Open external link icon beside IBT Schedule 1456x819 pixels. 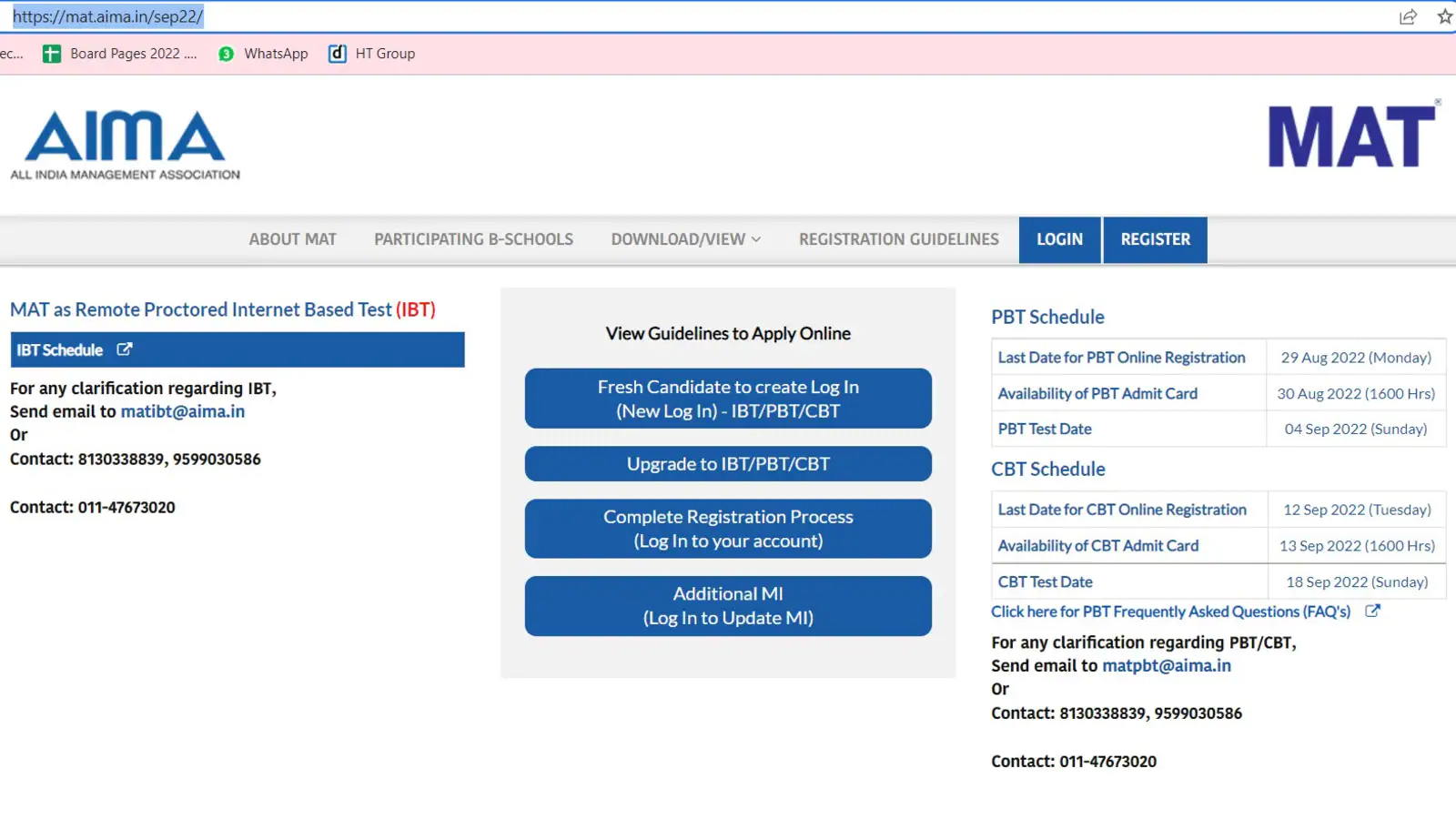125,349
